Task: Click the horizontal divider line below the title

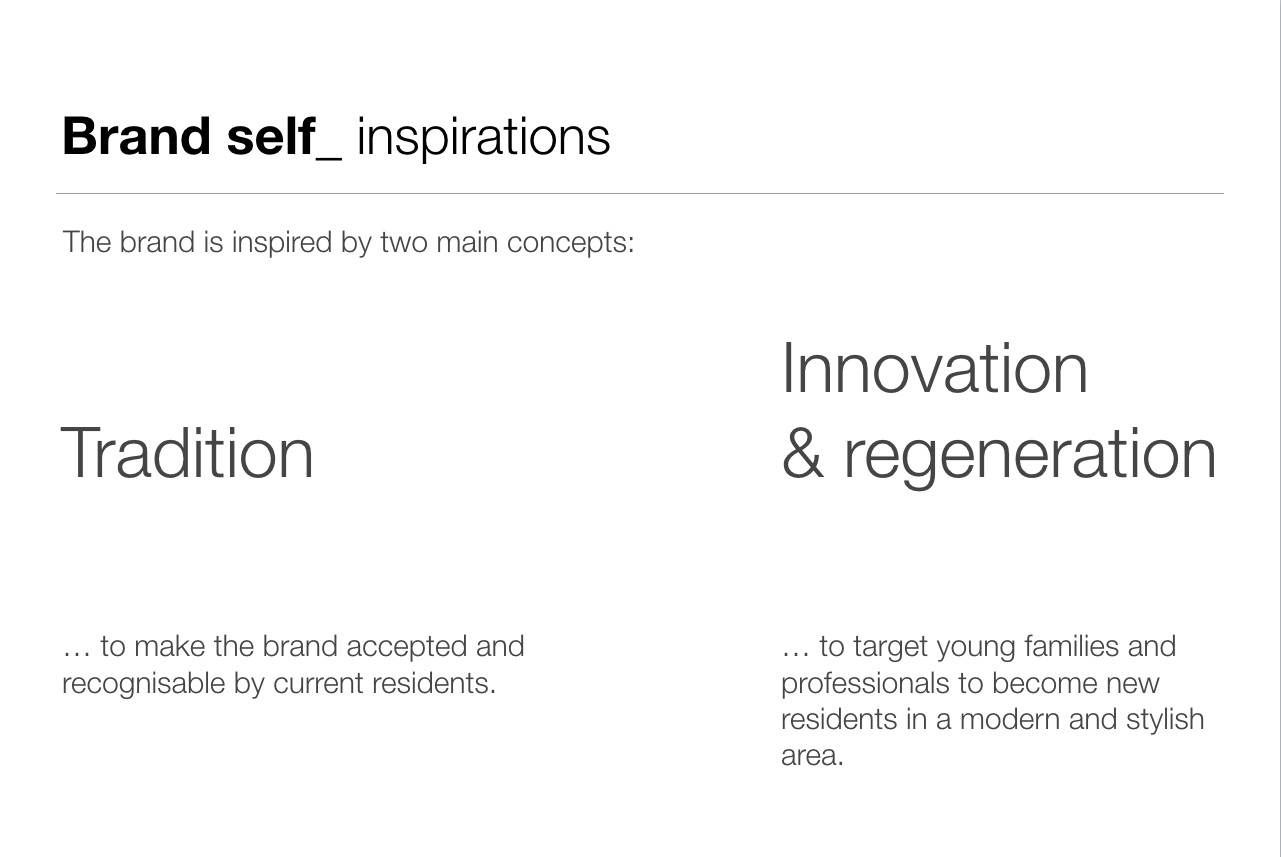Action: click(640, 193)
